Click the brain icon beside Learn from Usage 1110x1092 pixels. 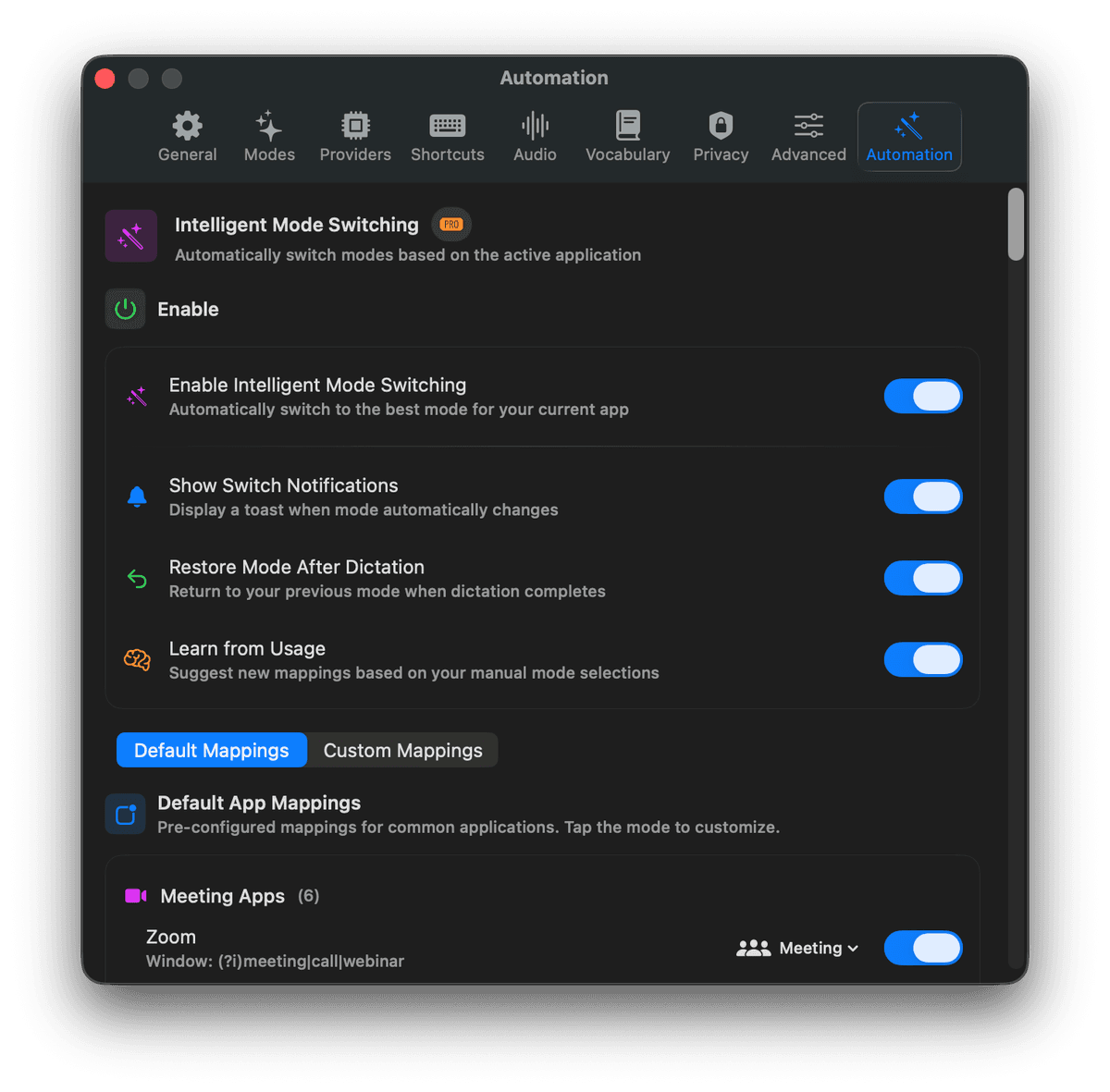pyautogui.click(x=137, y=659)
